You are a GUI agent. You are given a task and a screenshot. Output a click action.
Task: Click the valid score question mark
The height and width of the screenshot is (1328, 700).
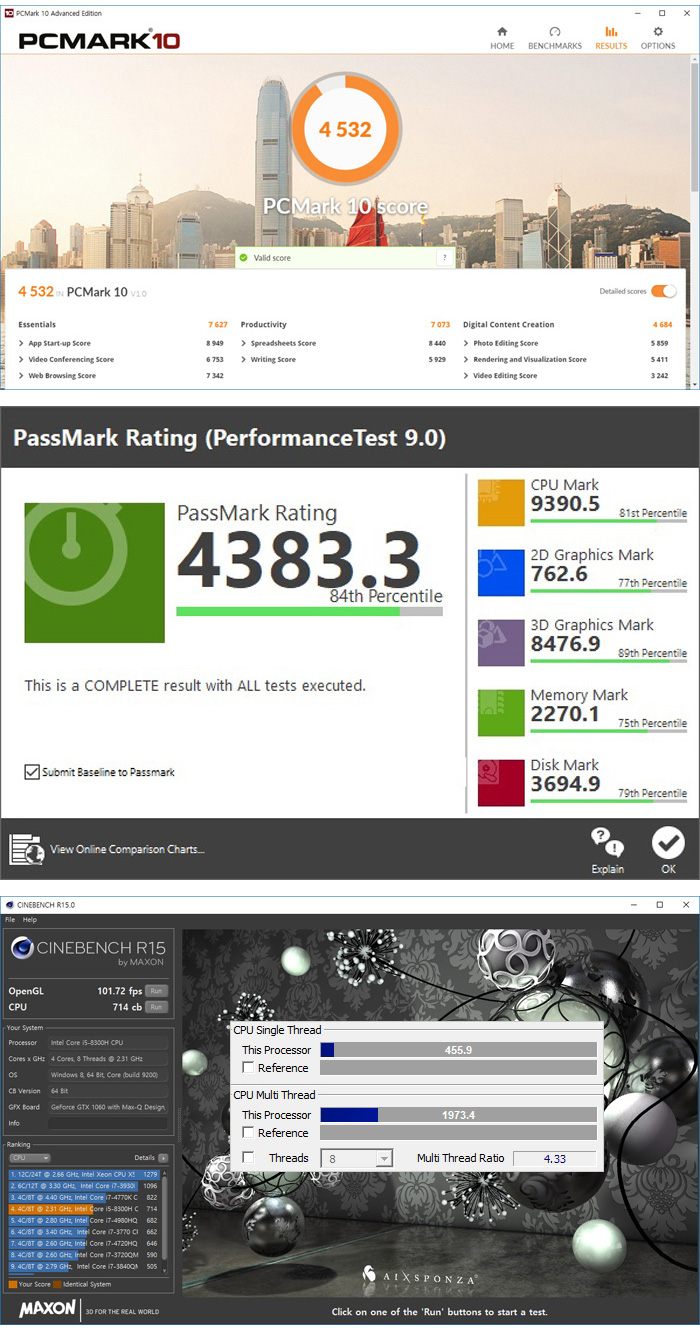(x=443, y=258)
